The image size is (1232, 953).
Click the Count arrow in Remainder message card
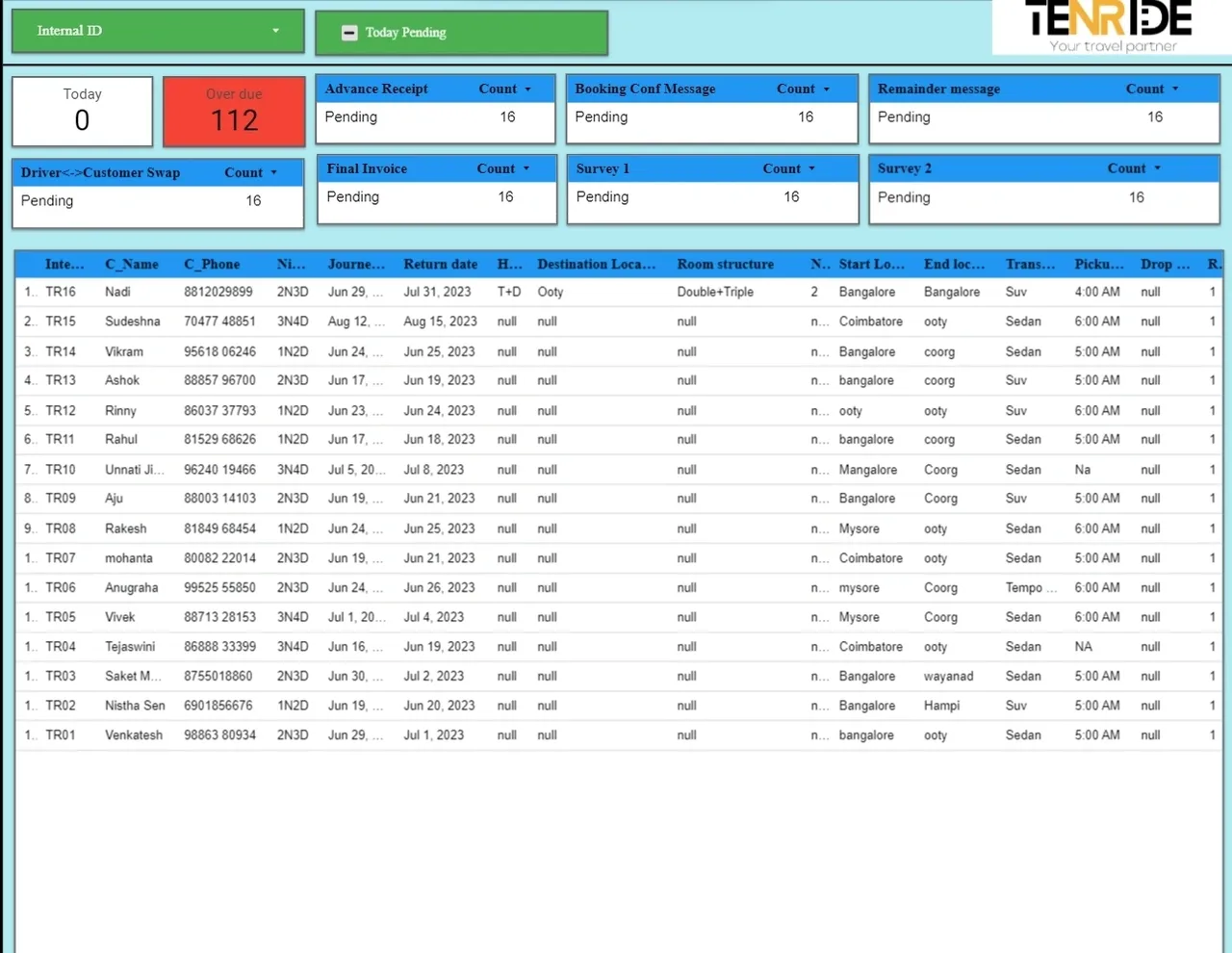[x=1175, y=89]
